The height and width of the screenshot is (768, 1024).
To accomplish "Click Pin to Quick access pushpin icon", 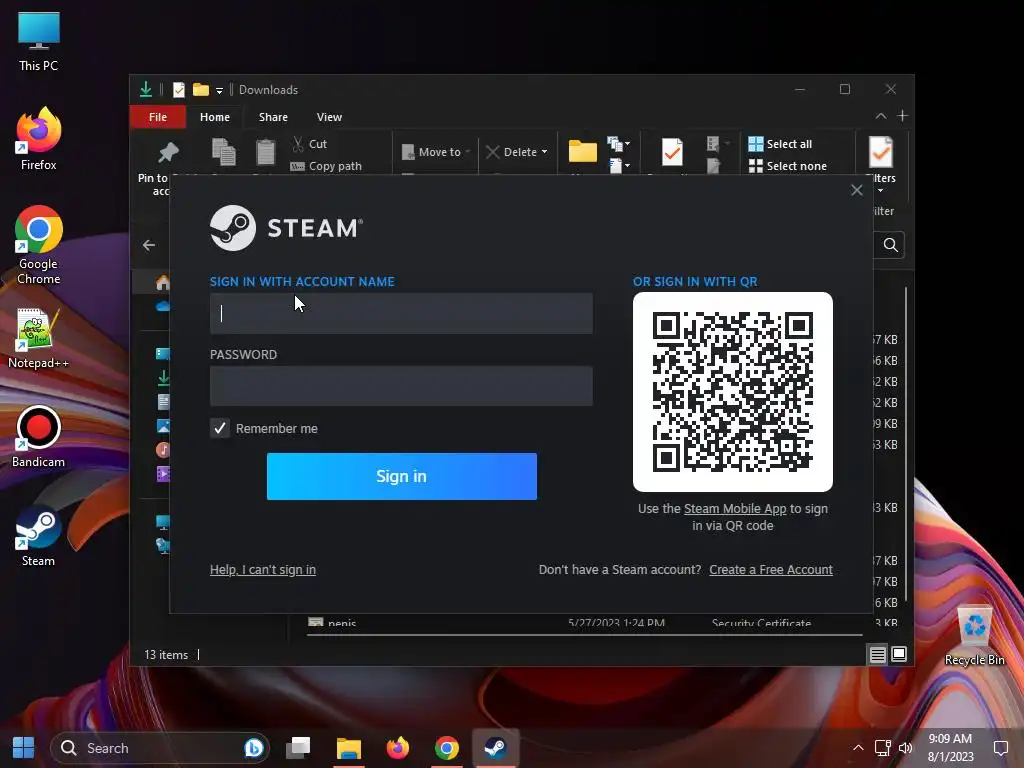I will click(168, 153).
